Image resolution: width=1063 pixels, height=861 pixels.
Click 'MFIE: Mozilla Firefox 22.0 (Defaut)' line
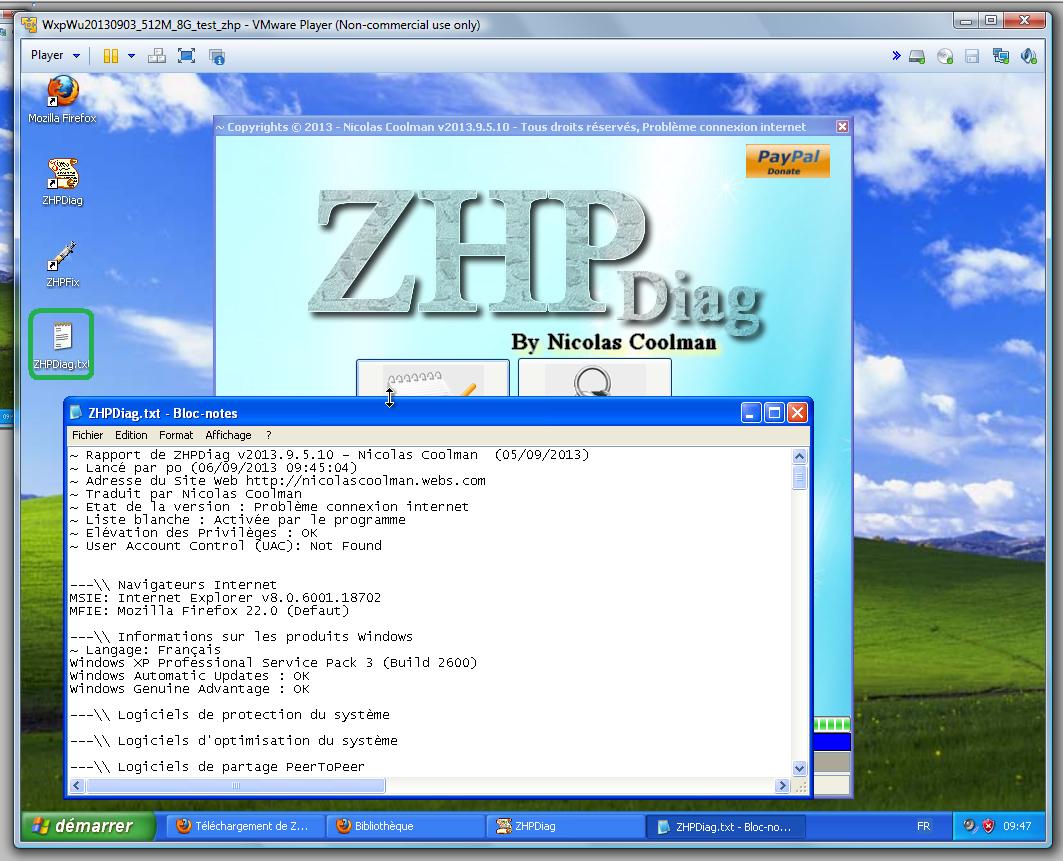coord(209,611)
